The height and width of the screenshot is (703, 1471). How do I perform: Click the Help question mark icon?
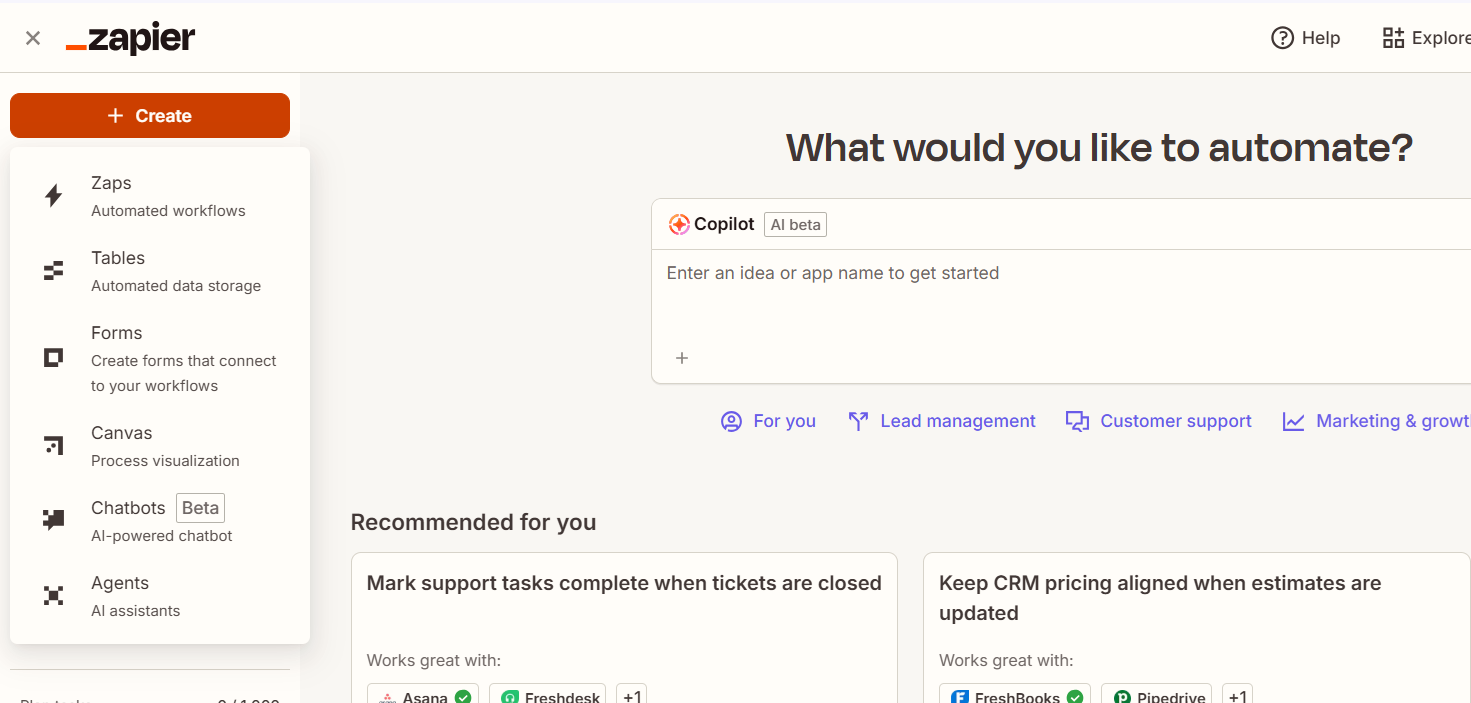click(1282, 38)
